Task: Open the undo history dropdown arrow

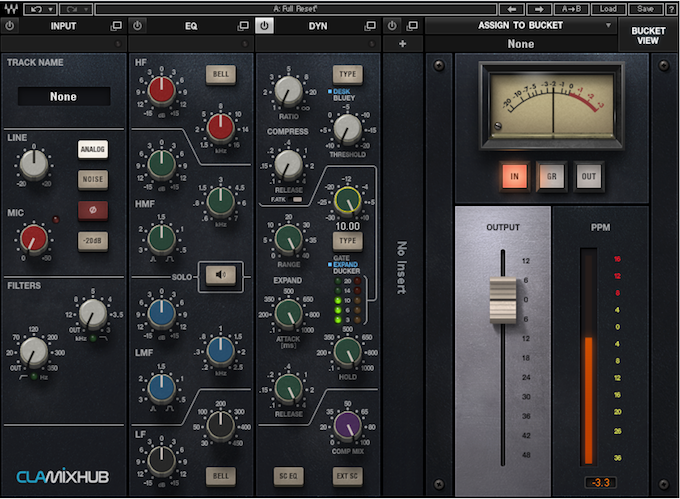Action: (x=51, y=9)
